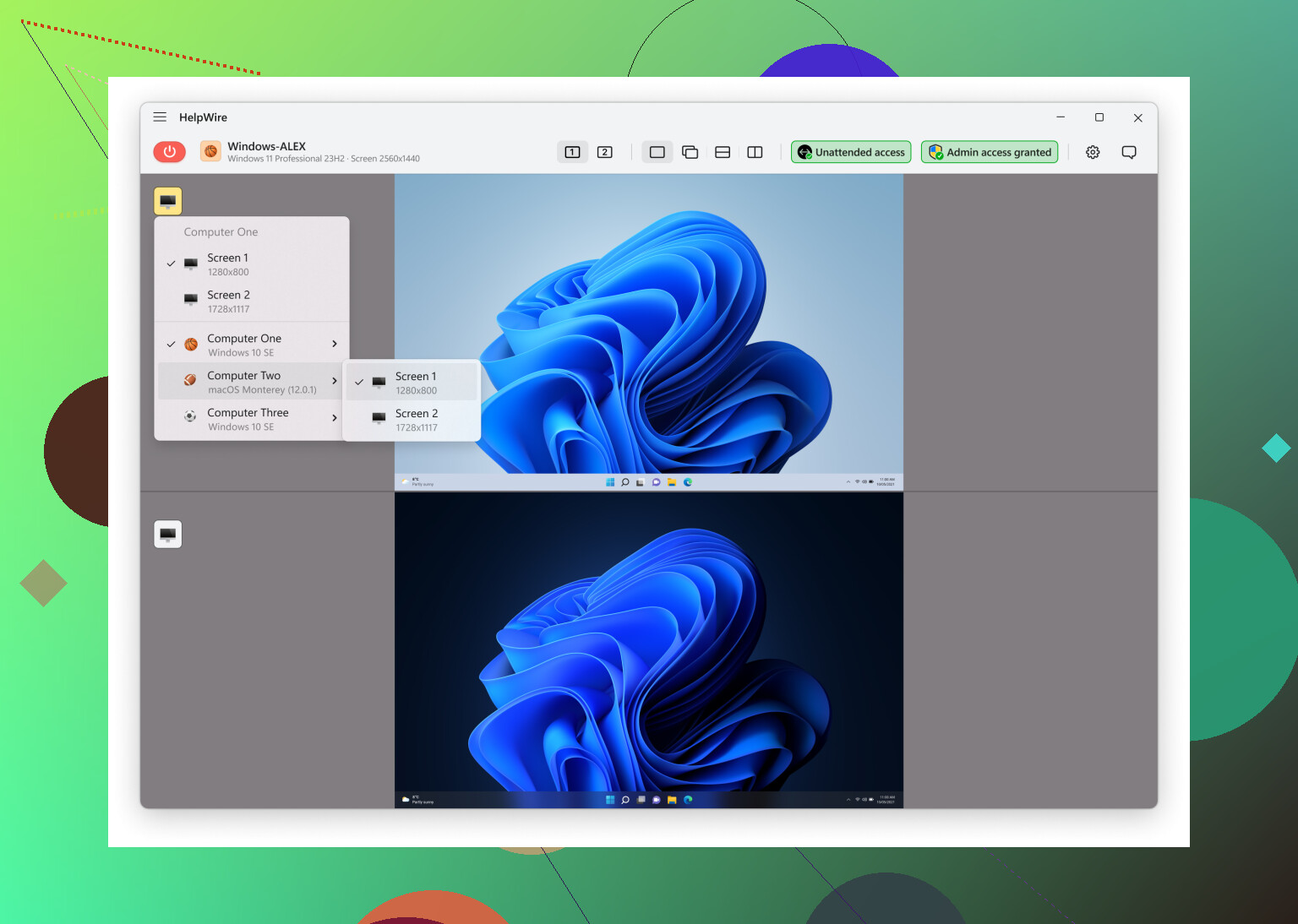Image resolution: width=1298 pixels, height=924 pixels.
Task: Pick Screen 2 in Computer Two submenu
Action: (x=412, y=420)
